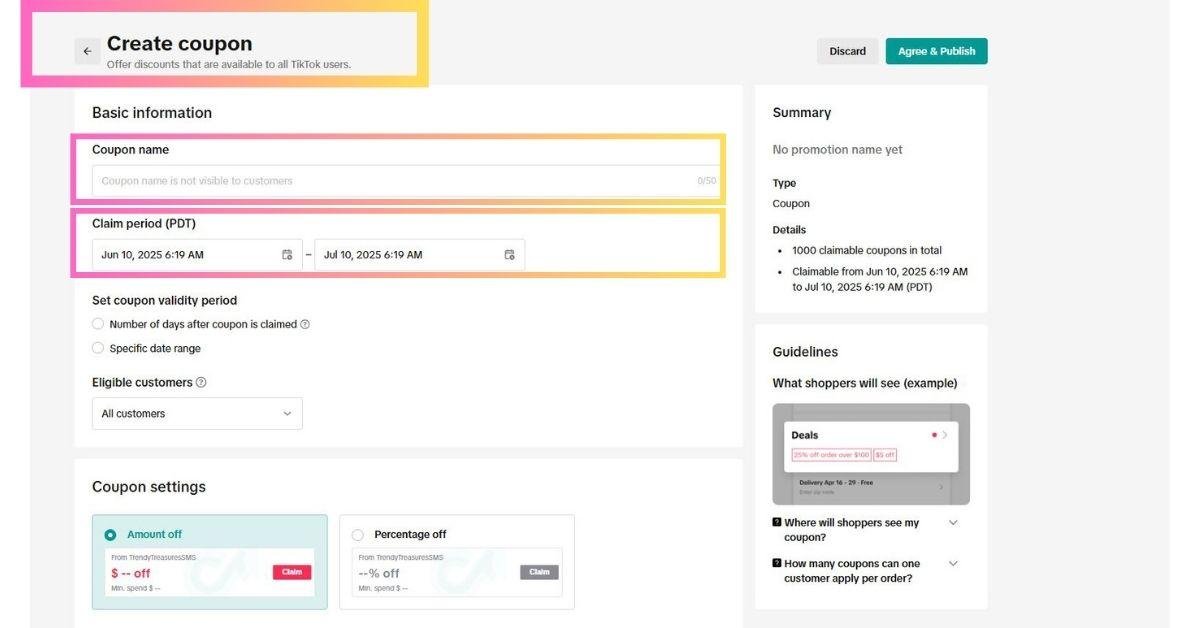The width and height of the screenshot is (1200, 628).
Task: Click the Discard button
Action: tap(847, 51)
